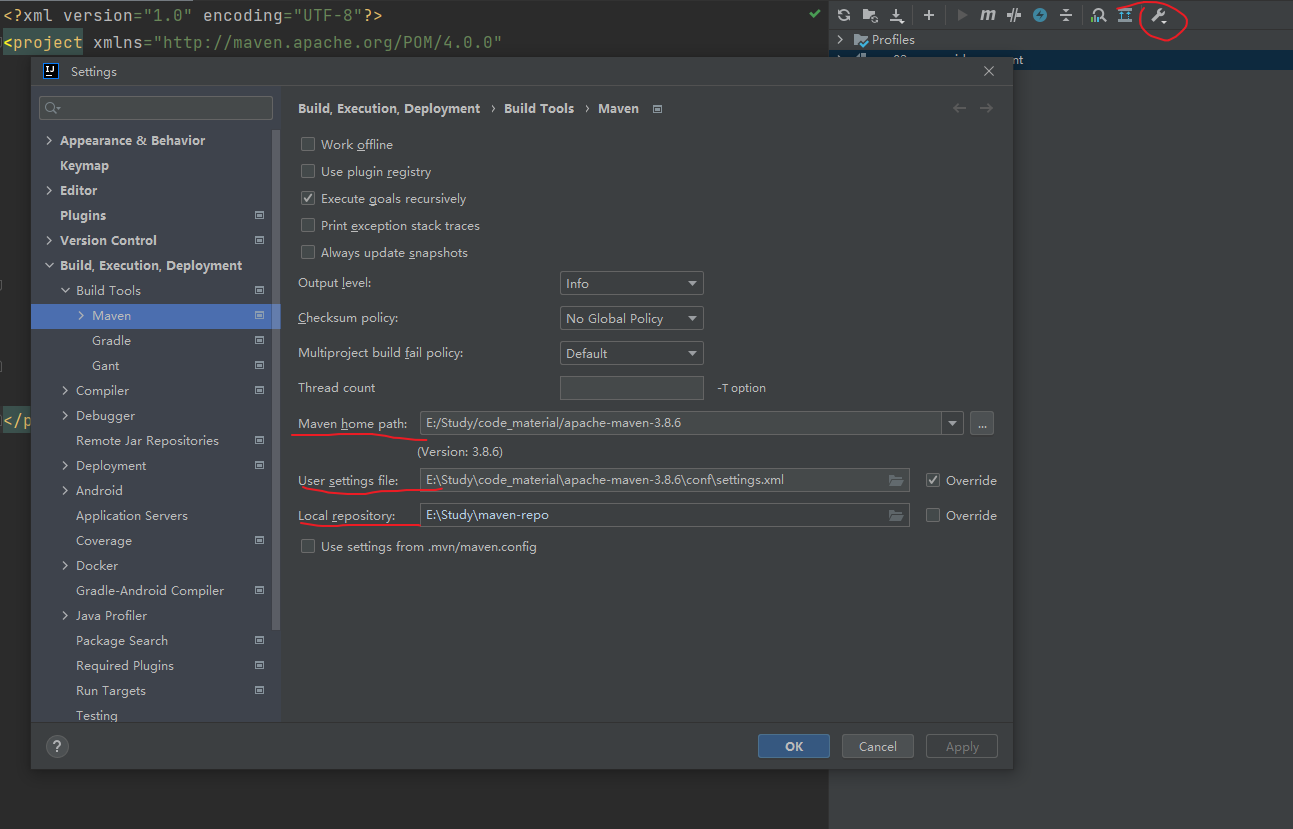Execute Maven goal 'm' icon
The height and width of the screenshot is (829, 1293).
pos(988,15)
